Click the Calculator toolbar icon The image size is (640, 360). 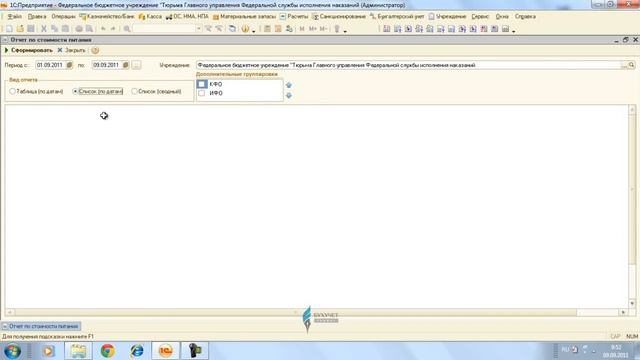tap(267, 29)
